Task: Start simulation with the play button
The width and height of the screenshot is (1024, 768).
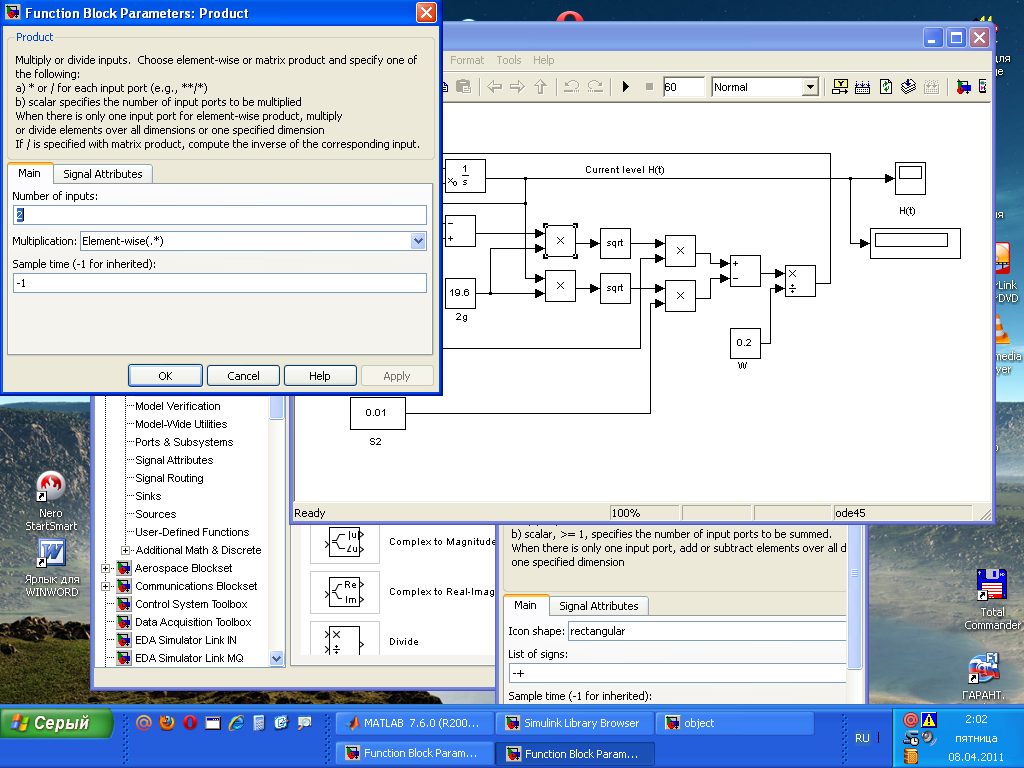Action: click(x=626, y=86)
